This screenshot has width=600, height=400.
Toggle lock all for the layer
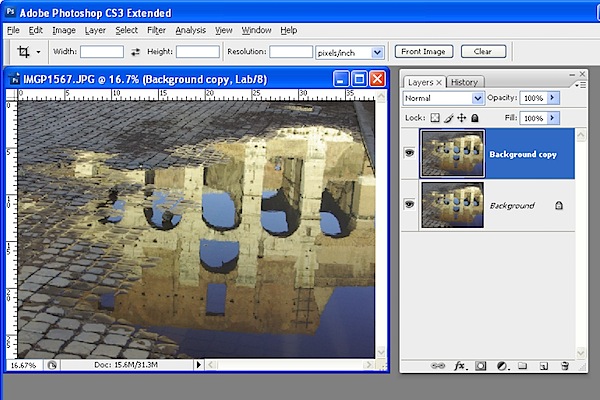(475, 118)
